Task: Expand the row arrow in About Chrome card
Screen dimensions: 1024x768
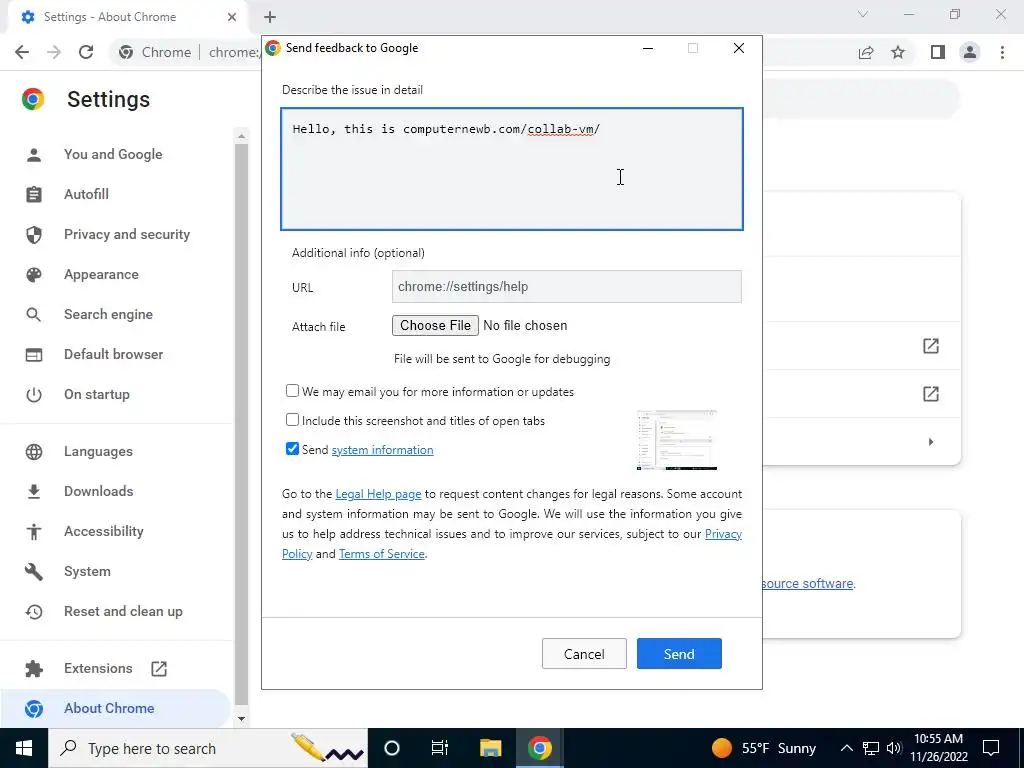Action: (x=931, y=442)
